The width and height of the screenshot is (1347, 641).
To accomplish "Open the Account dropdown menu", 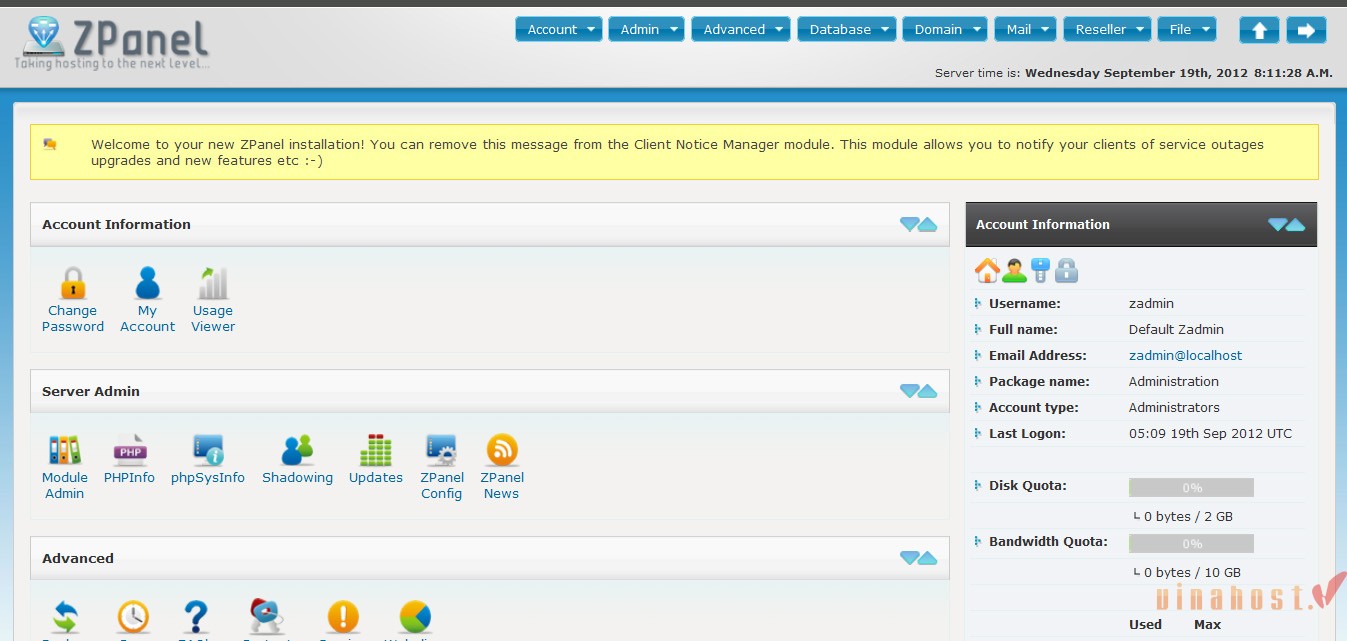I will [x=559, y=29].
